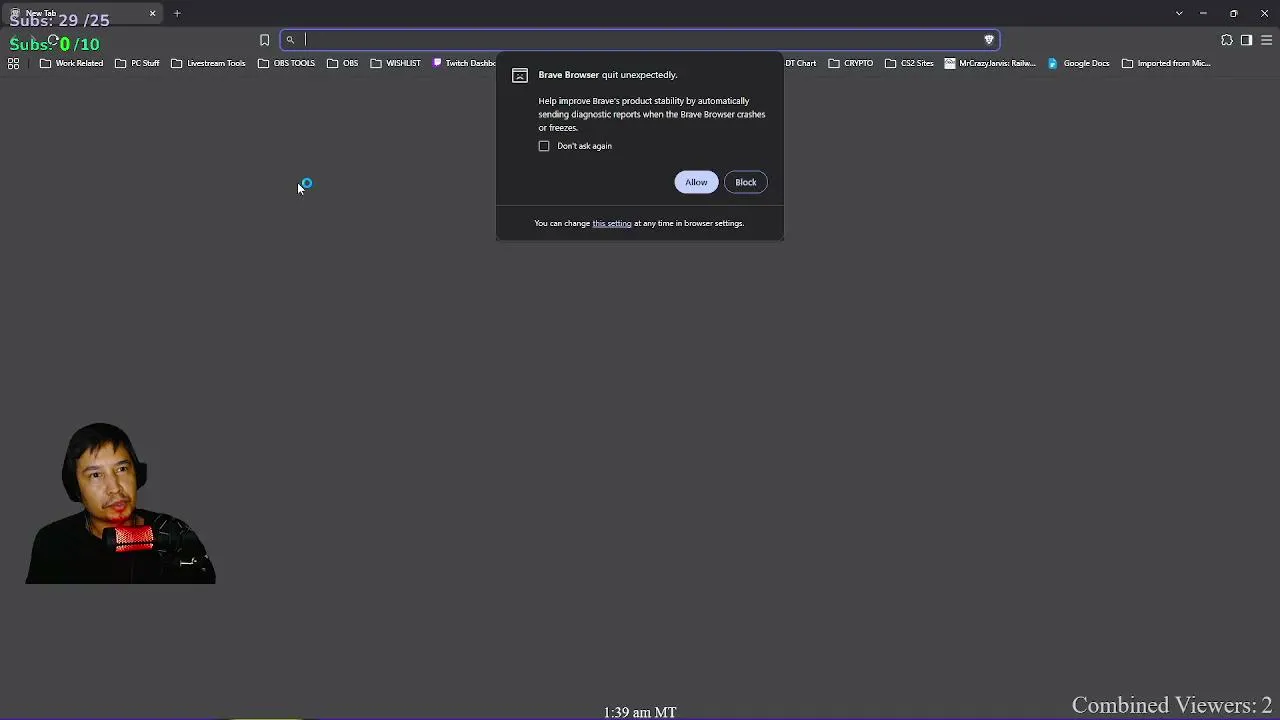Close the New Tab tab

[152, 13]
